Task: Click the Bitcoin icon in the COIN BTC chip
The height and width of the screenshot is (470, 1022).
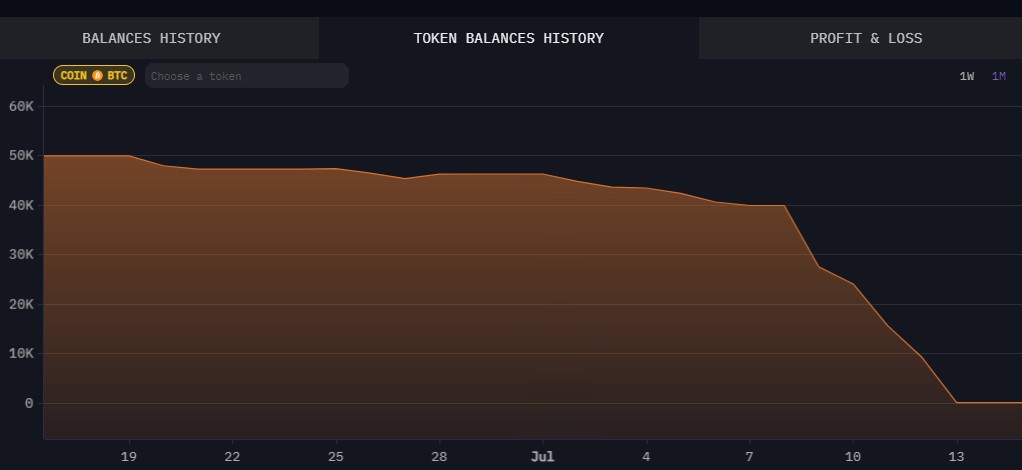Action: tap(97, 76)
